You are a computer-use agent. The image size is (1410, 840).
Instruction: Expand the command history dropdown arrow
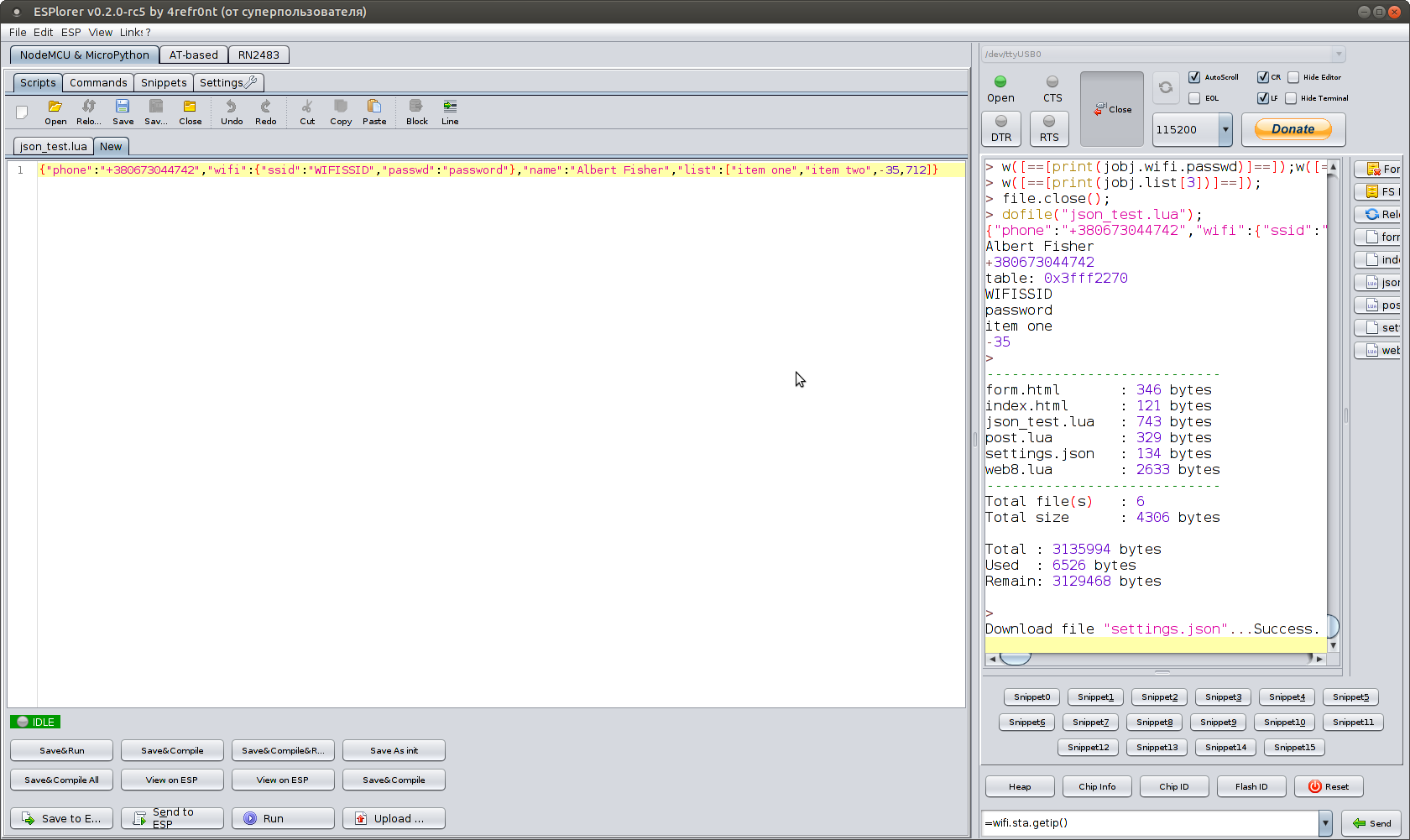[x=1325, y=823]
